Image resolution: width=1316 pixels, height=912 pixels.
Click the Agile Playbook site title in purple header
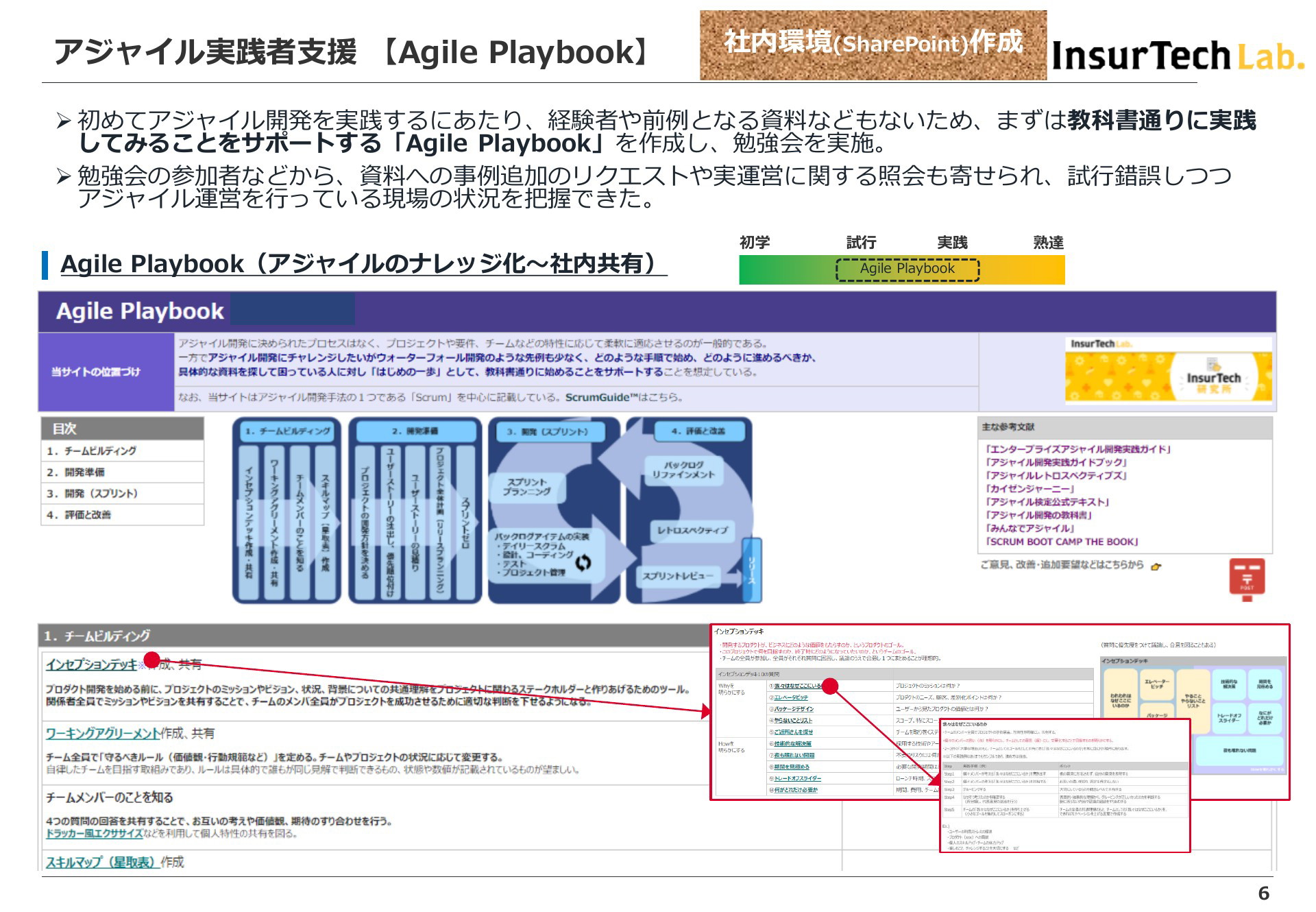140,311
